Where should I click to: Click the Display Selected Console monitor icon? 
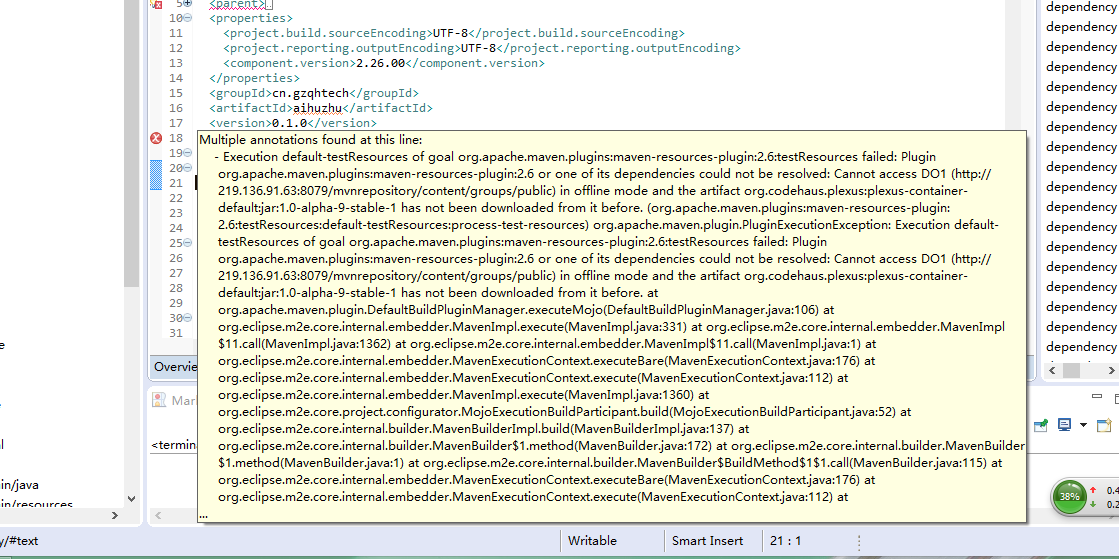pos(1065,425)
